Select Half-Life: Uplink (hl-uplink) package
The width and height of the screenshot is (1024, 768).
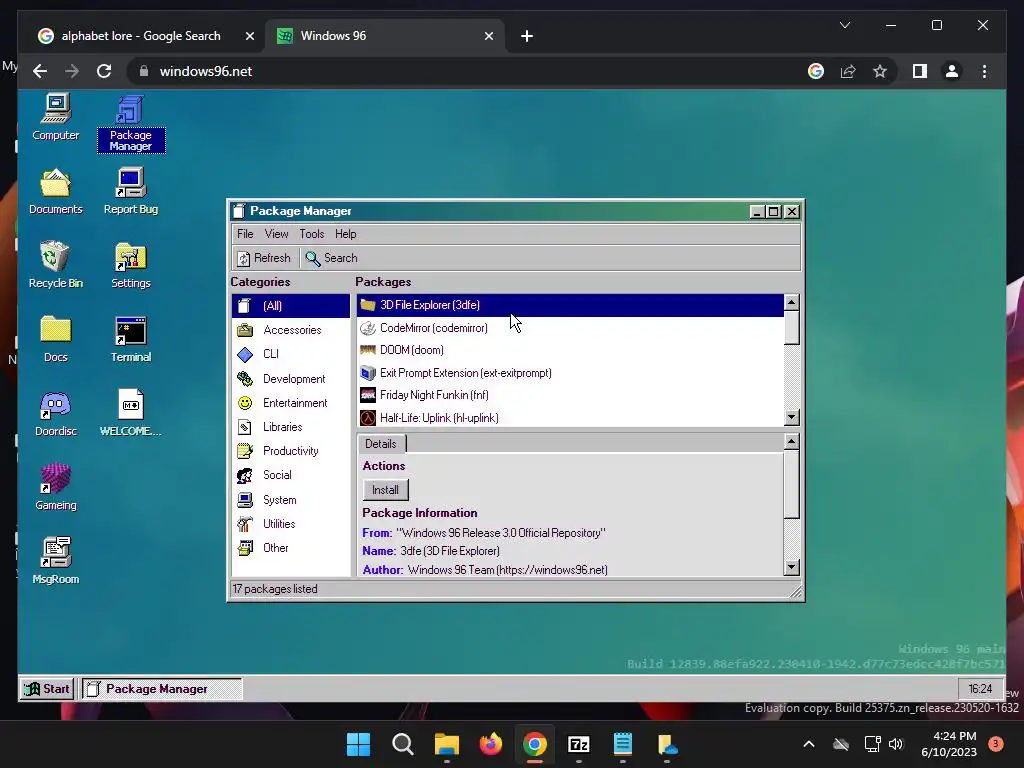[570, 418]
